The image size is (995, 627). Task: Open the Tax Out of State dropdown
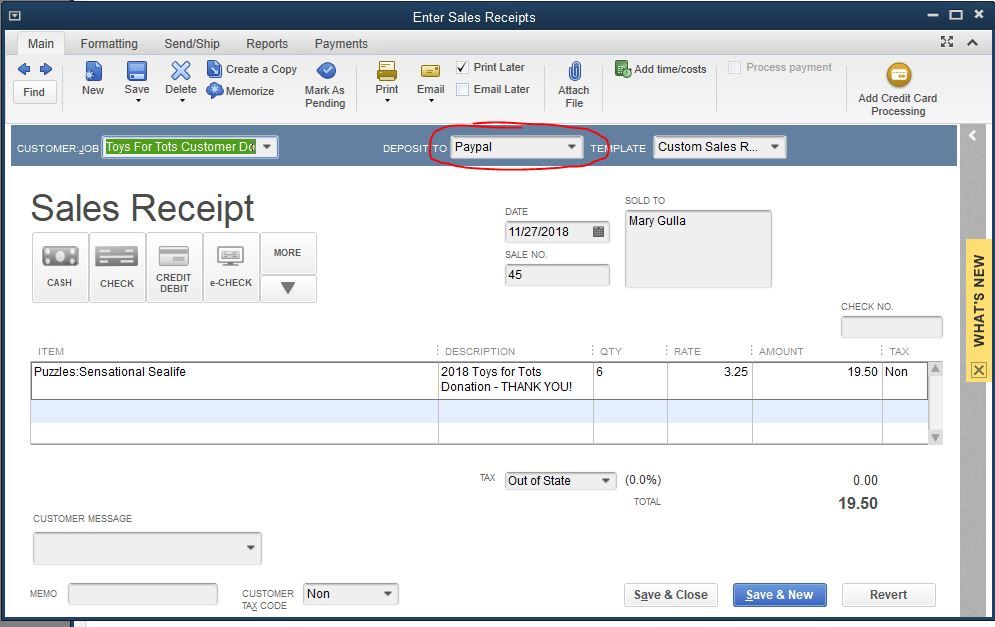tap(606, 481)
